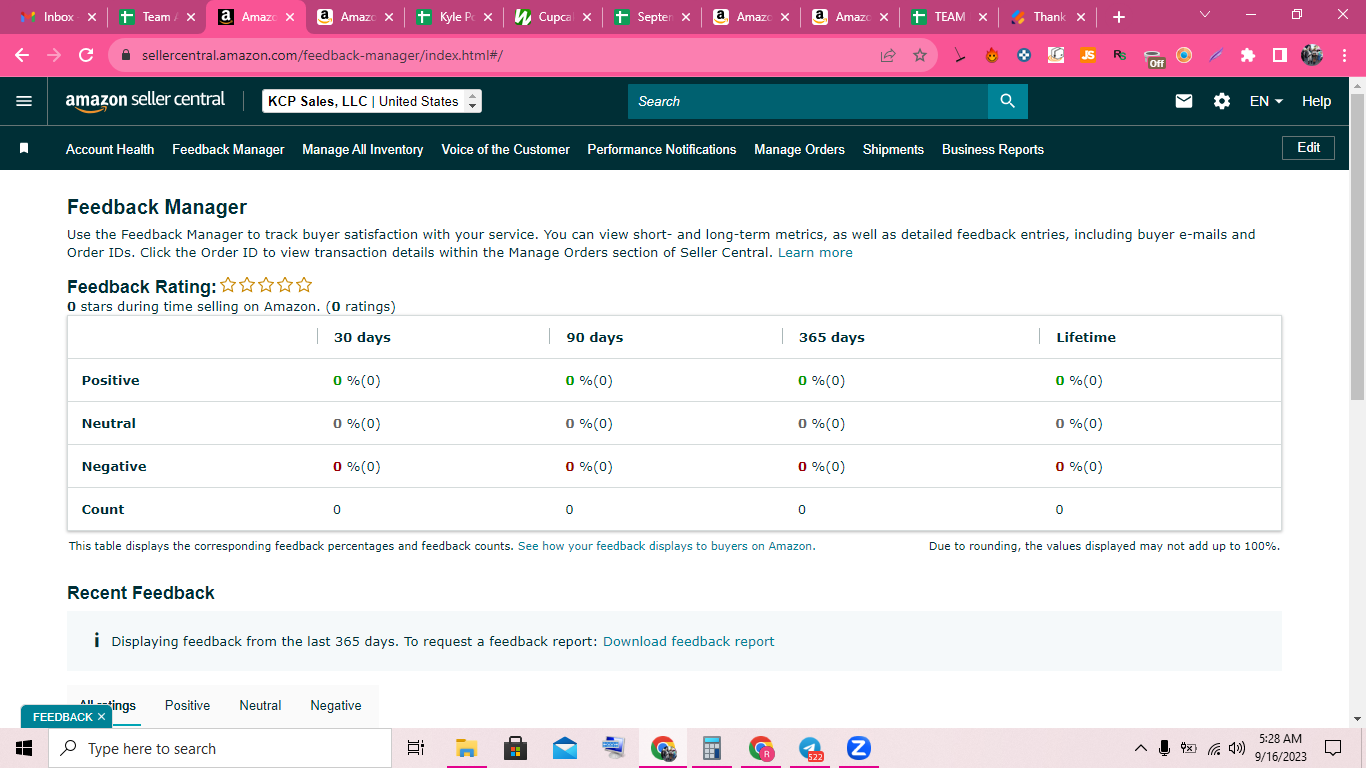Click the search magnifier button
Viewport: 1366px width, 768px height.
pyautogui.click(x=1007, y=101)
